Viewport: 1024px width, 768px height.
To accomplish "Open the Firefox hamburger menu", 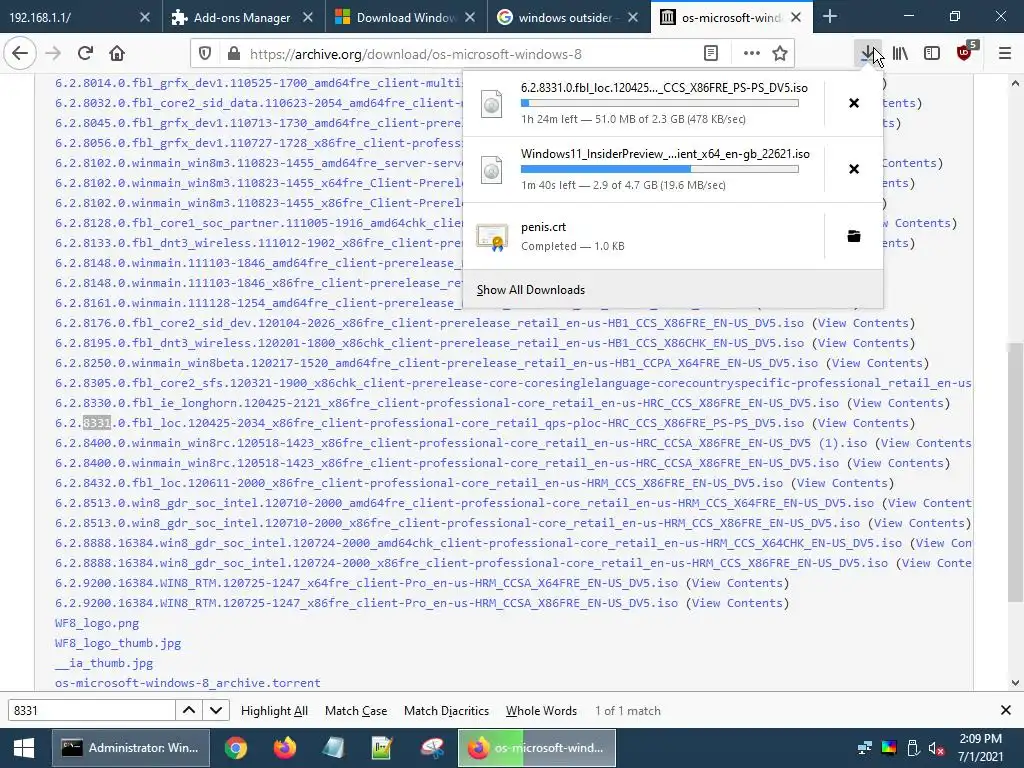I will 1005,54.
